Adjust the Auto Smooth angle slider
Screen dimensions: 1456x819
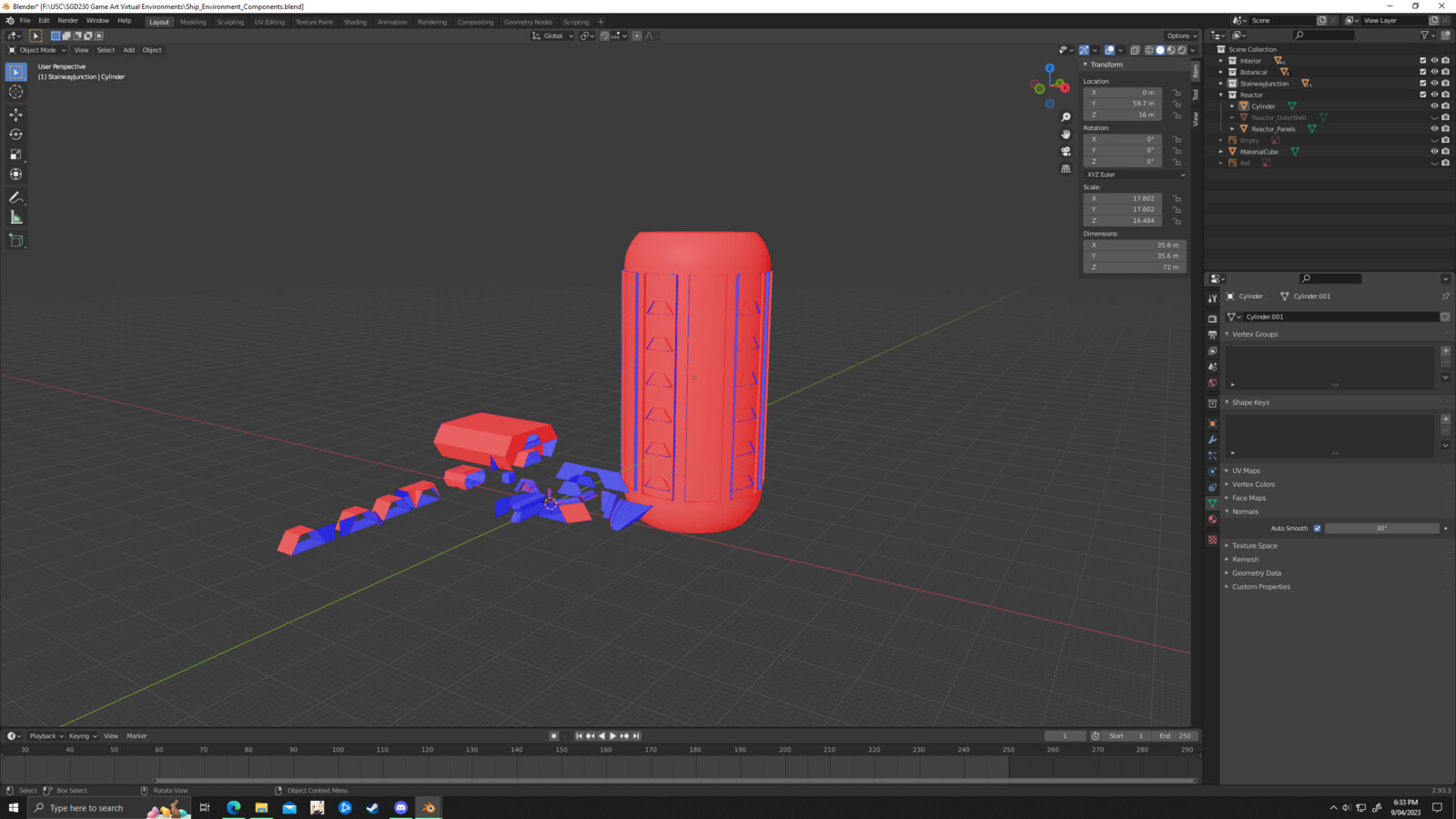(1381, 529)
